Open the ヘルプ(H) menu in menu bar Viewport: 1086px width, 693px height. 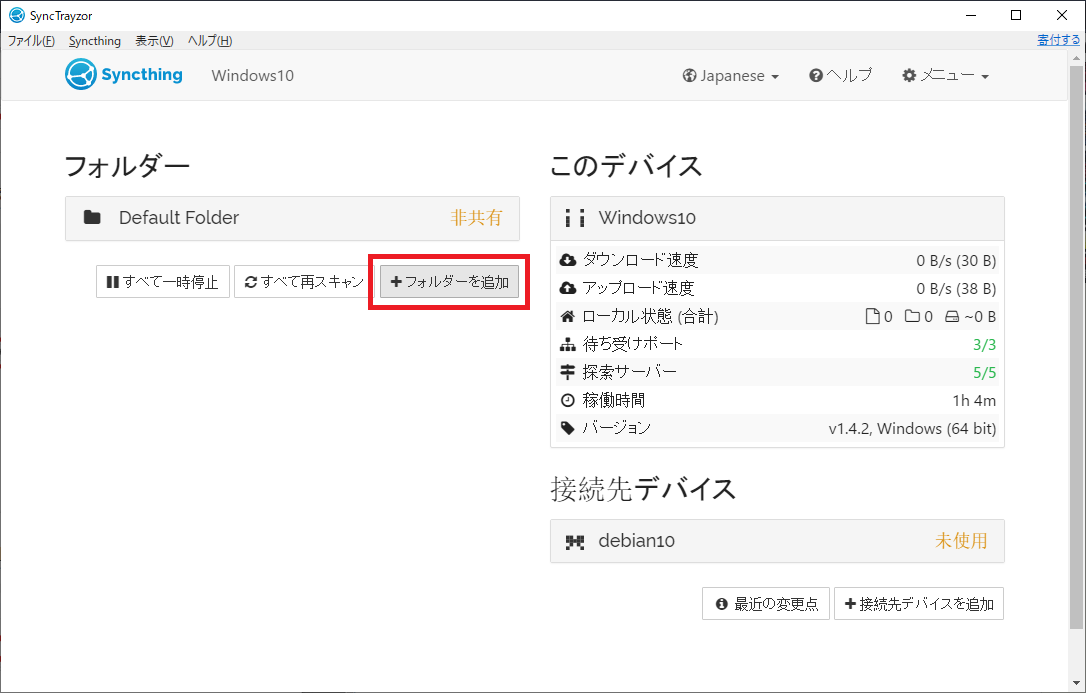coord(210,41)
